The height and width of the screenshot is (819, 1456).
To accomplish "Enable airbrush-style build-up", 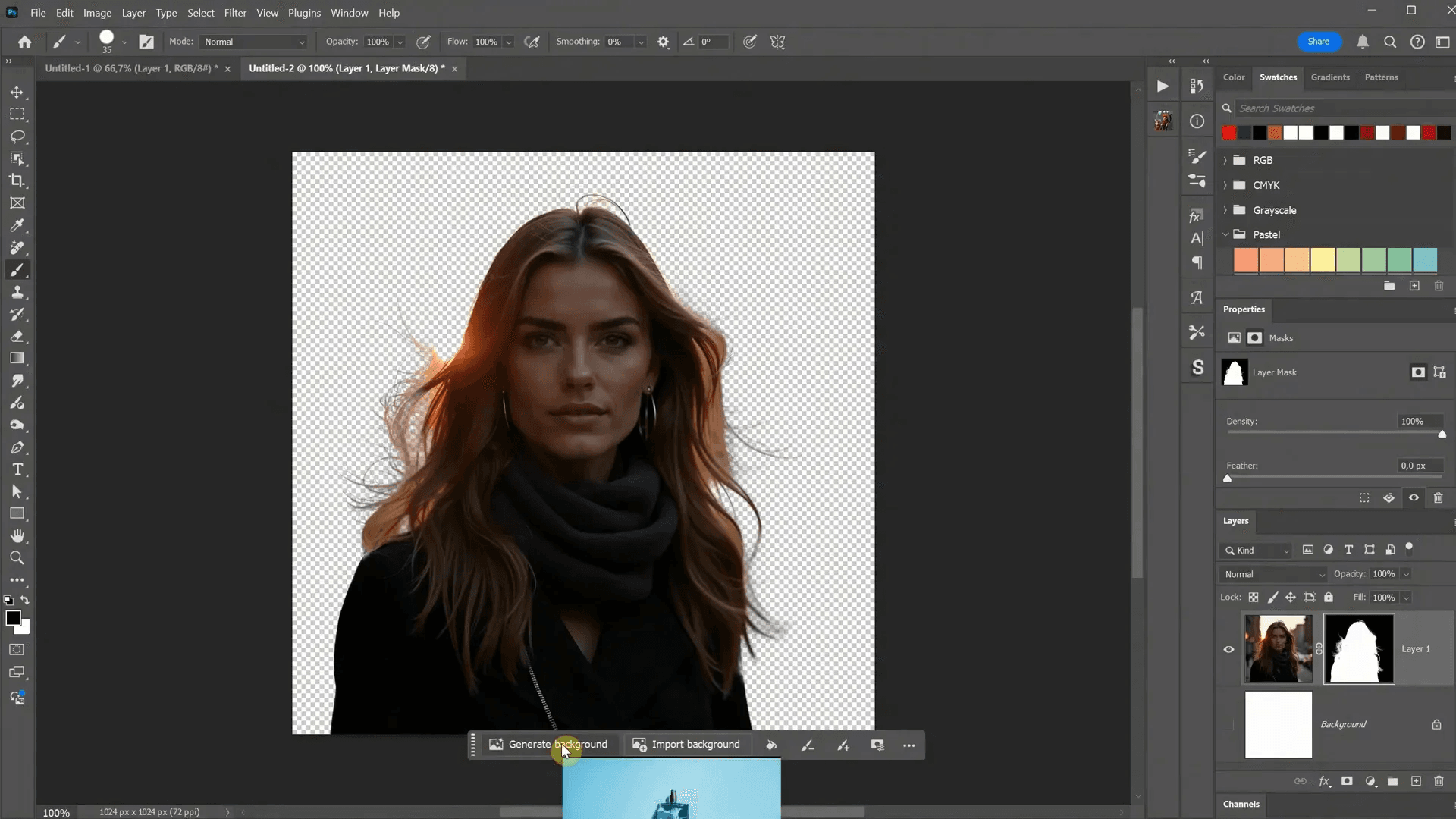I will tap(532, 42).
